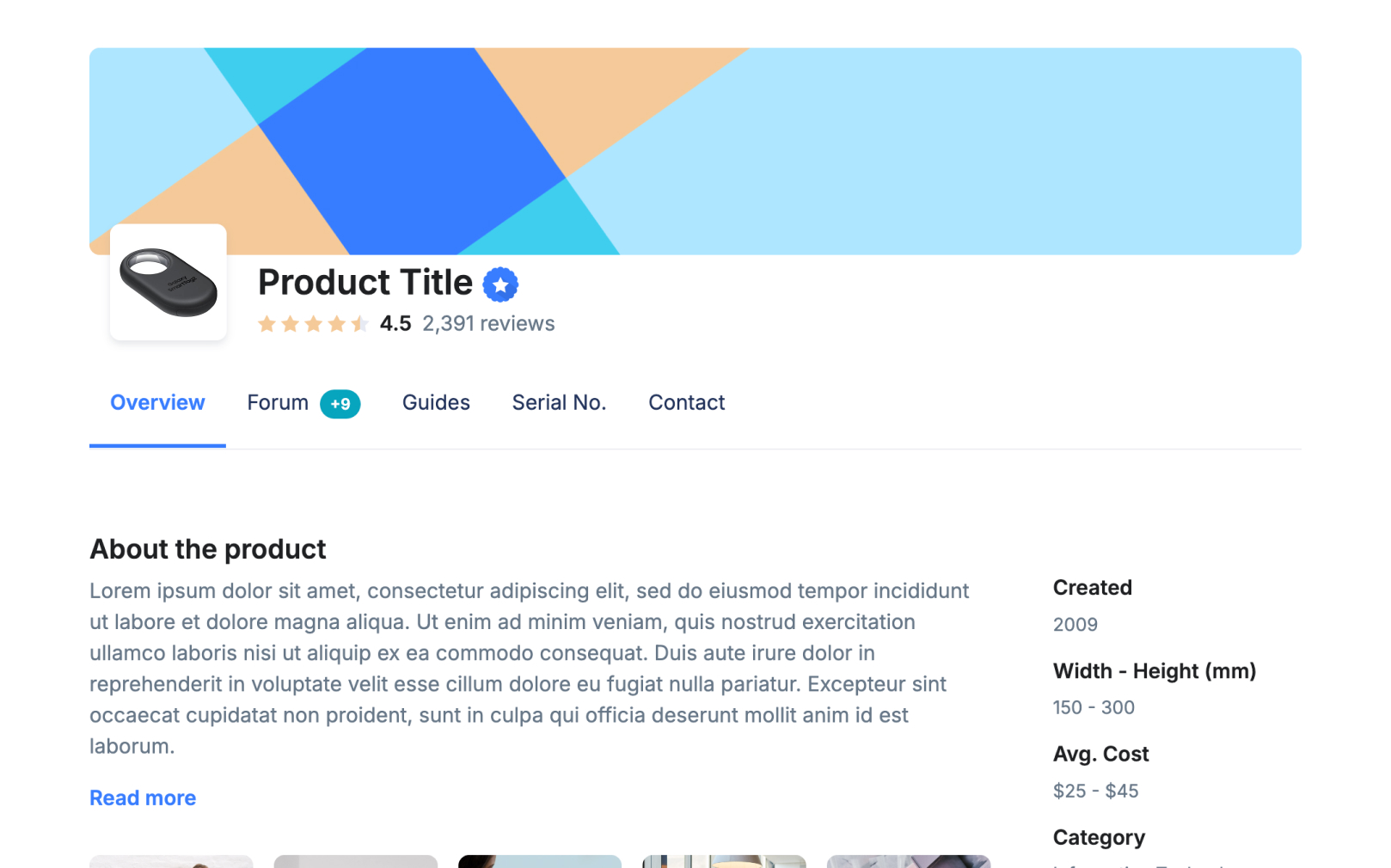
Task: Go to the Serial No. tab
Action: (x=559, y=403)
